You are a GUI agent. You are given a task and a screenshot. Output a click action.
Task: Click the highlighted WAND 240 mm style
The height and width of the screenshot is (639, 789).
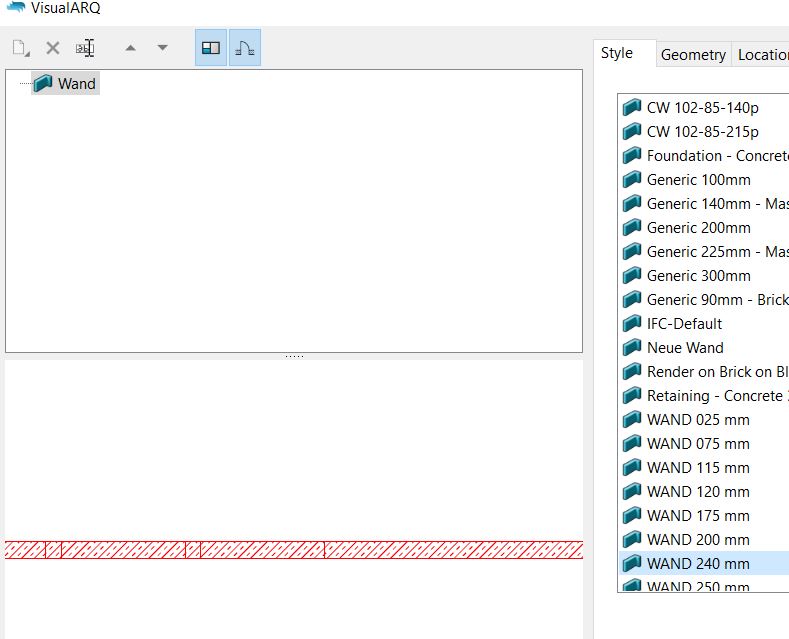point(704,564)
